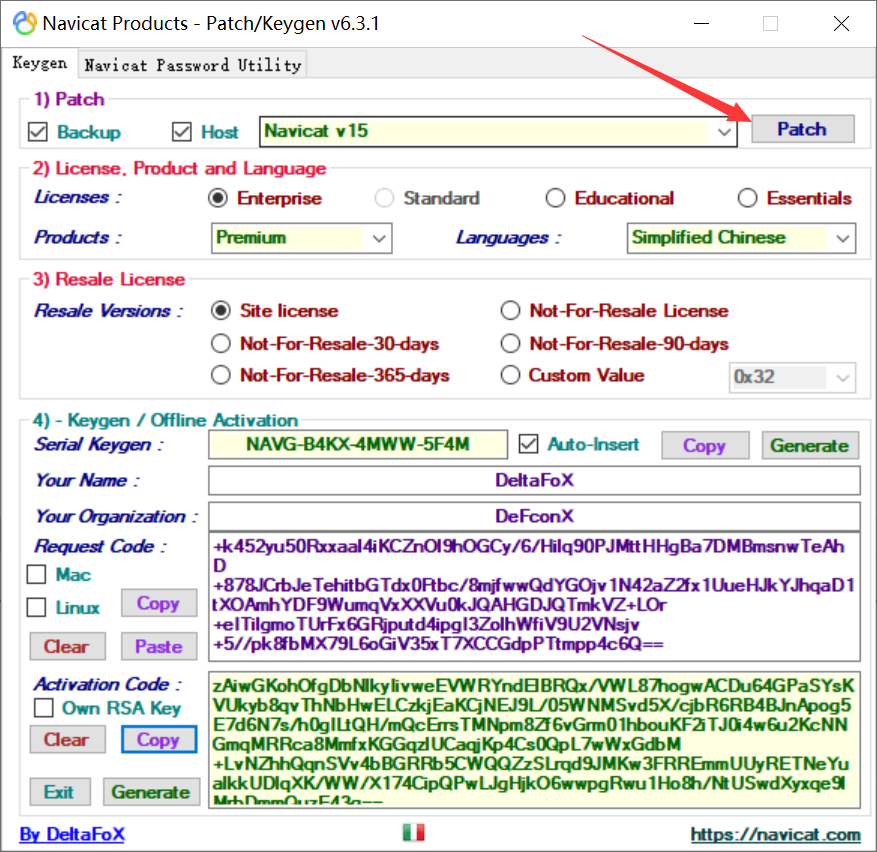
Task: Select the Educational license radio button
Action: (x=555, y=198)
